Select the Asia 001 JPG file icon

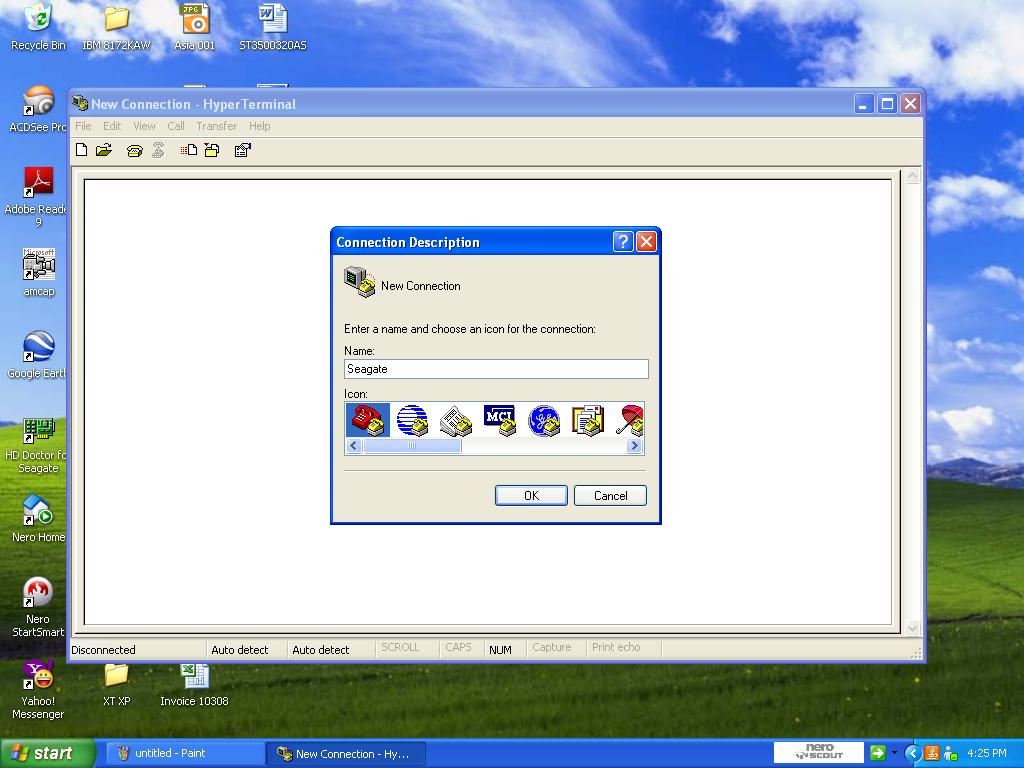195,27
